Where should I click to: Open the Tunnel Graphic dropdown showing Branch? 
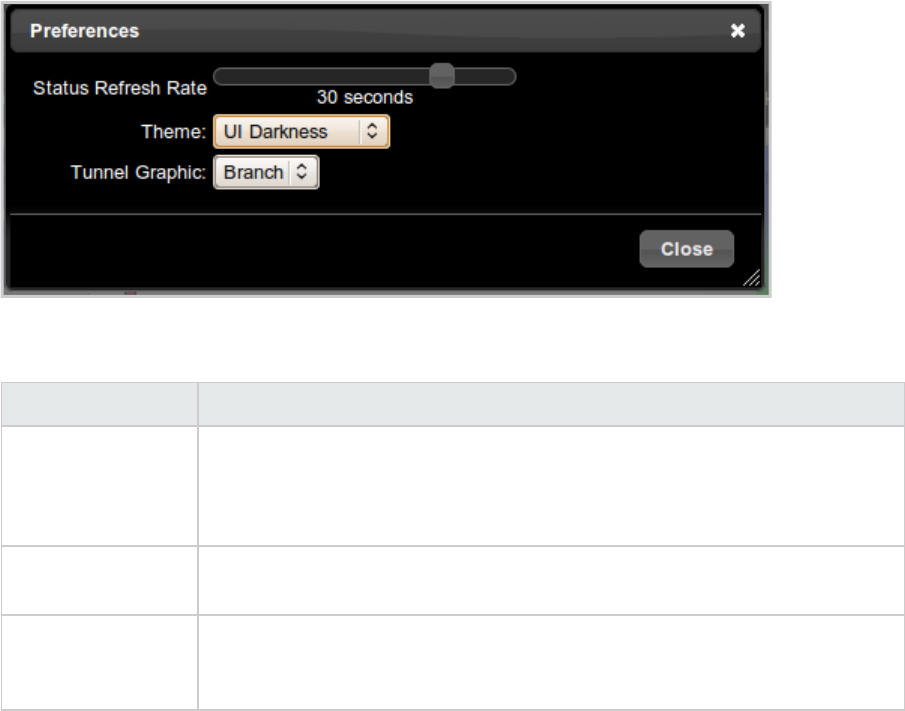[x=266, y=173]
